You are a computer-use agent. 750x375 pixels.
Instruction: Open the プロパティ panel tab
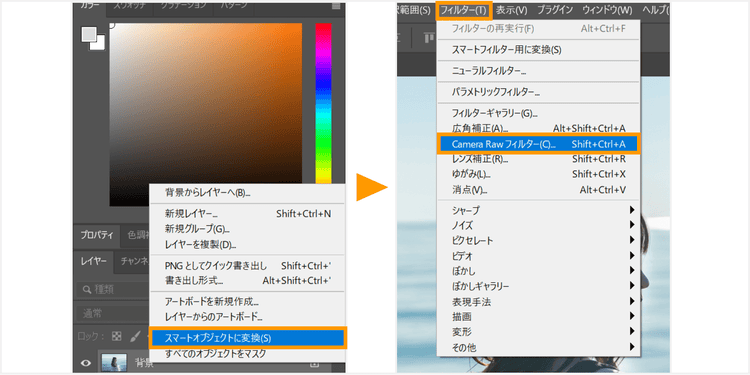point(96,235)
